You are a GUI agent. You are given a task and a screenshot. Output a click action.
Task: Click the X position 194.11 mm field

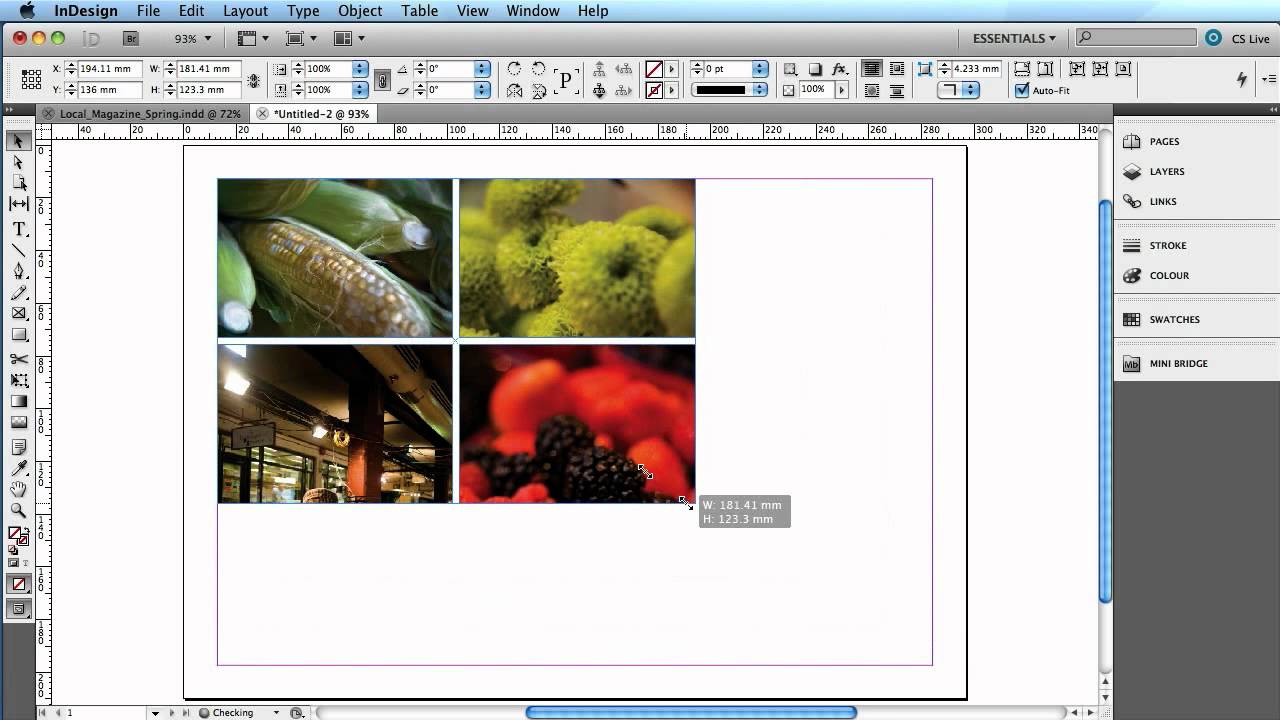coord(110,69)
